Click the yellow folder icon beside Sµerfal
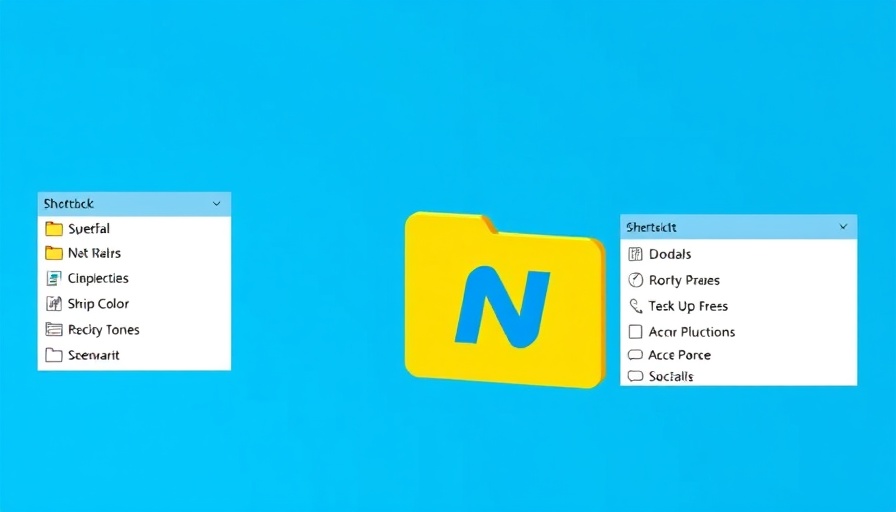This screenshot has width=896, height=512. pyautogui.click(x=54, y=229)
